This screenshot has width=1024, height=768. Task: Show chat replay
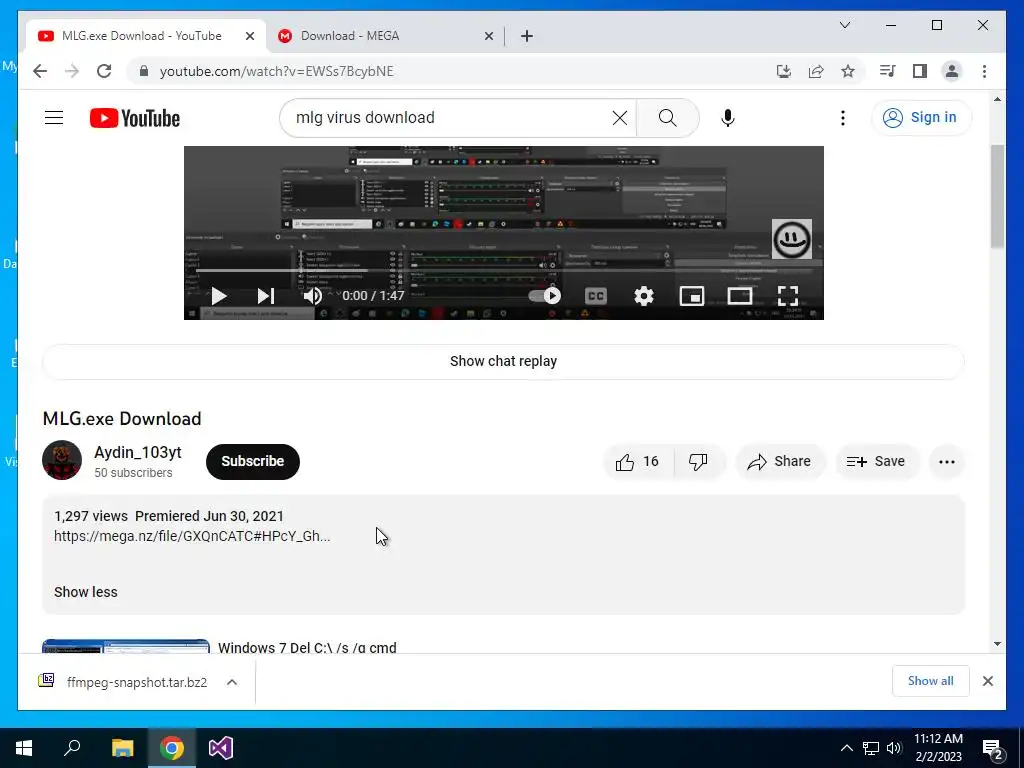point(503,361)
